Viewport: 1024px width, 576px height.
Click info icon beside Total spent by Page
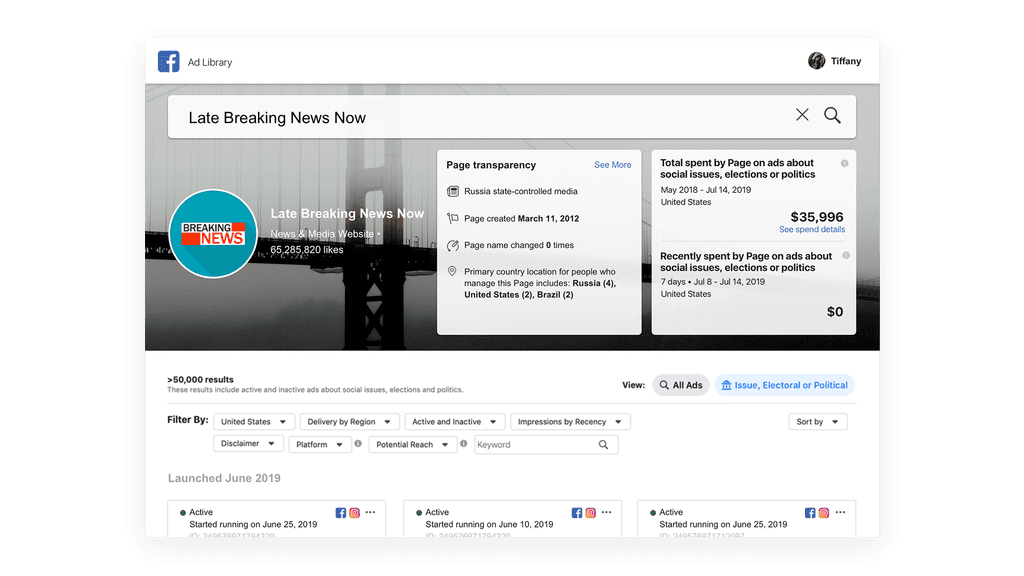click(845, 163)
